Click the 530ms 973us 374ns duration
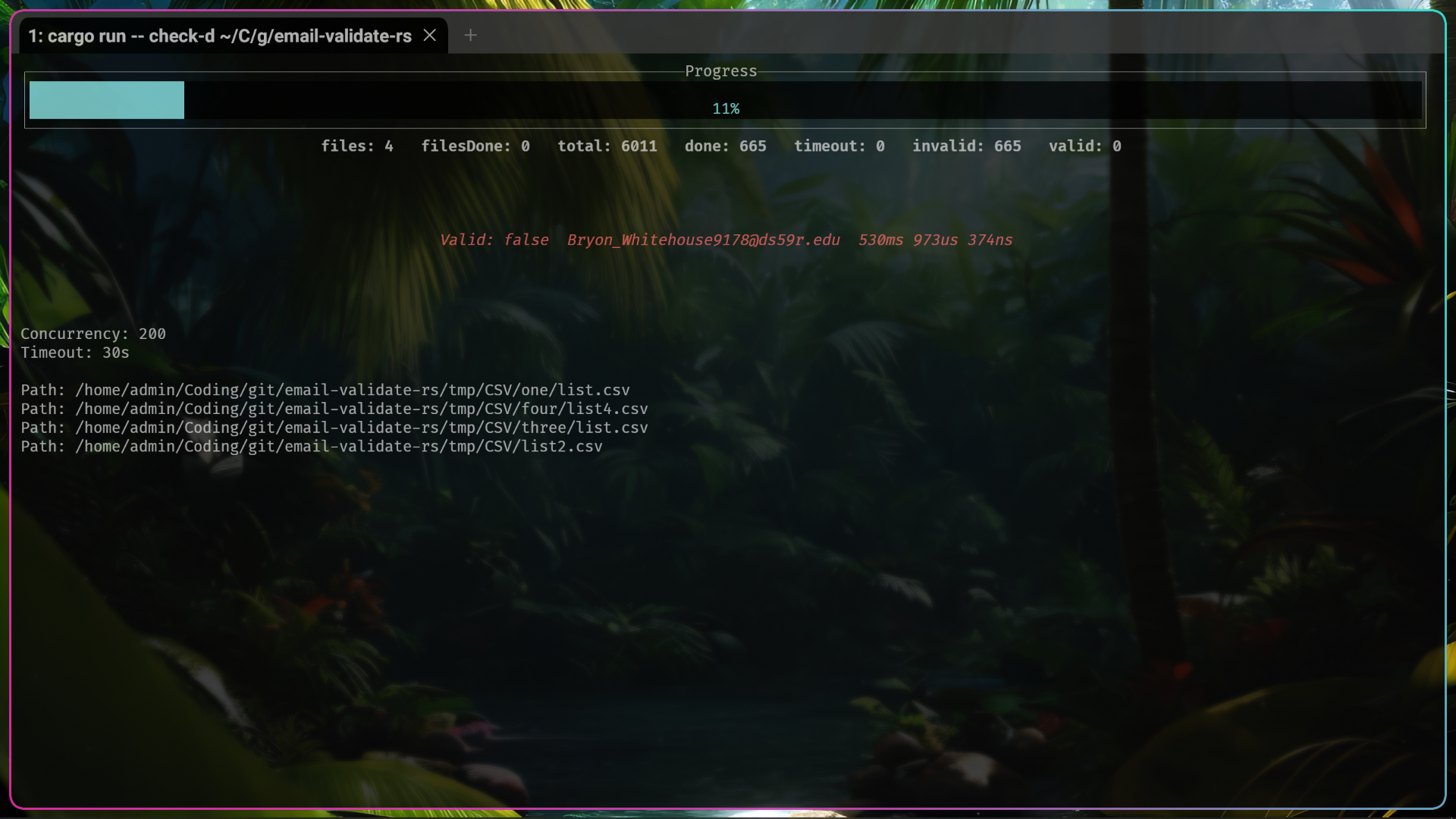 935,240
